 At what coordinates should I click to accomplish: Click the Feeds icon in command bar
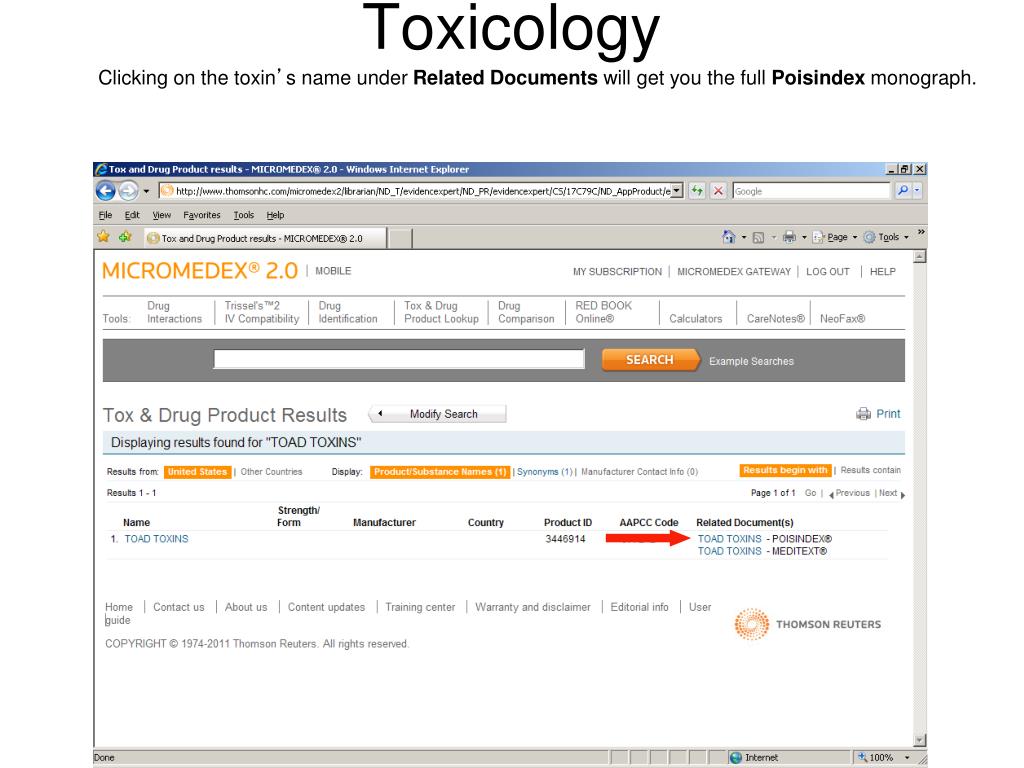point(758,238)
